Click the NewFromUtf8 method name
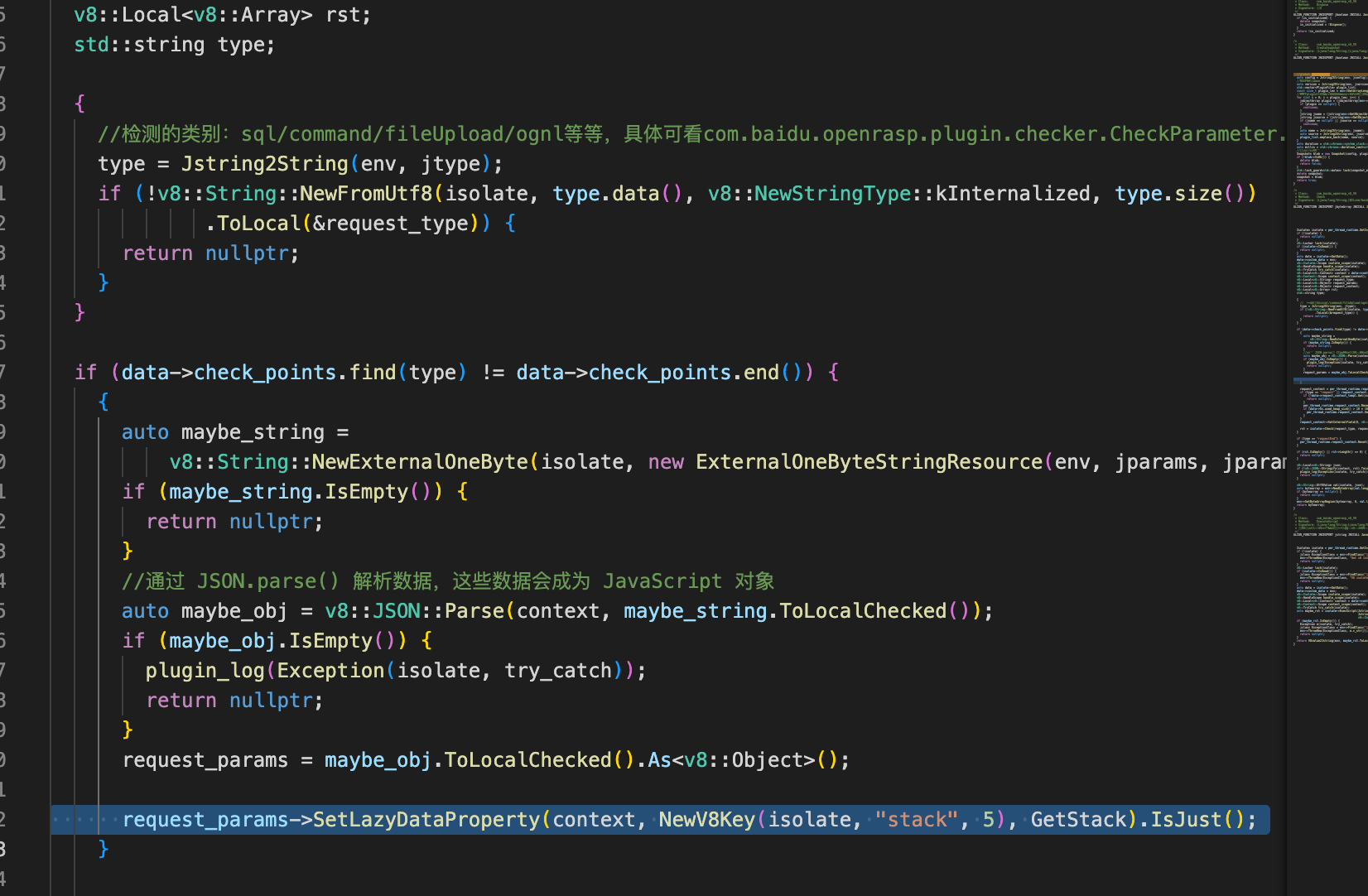The image size is (1368, 896). click(x=365, y=194)
